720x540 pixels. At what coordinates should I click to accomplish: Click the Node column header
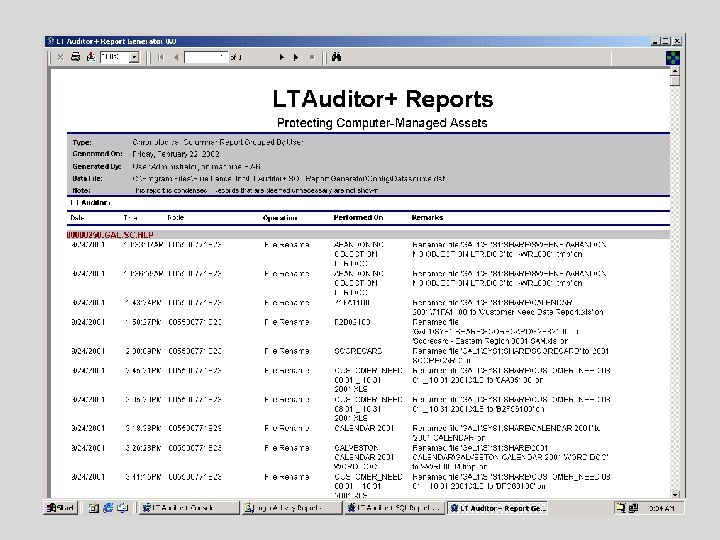(176, 218)
